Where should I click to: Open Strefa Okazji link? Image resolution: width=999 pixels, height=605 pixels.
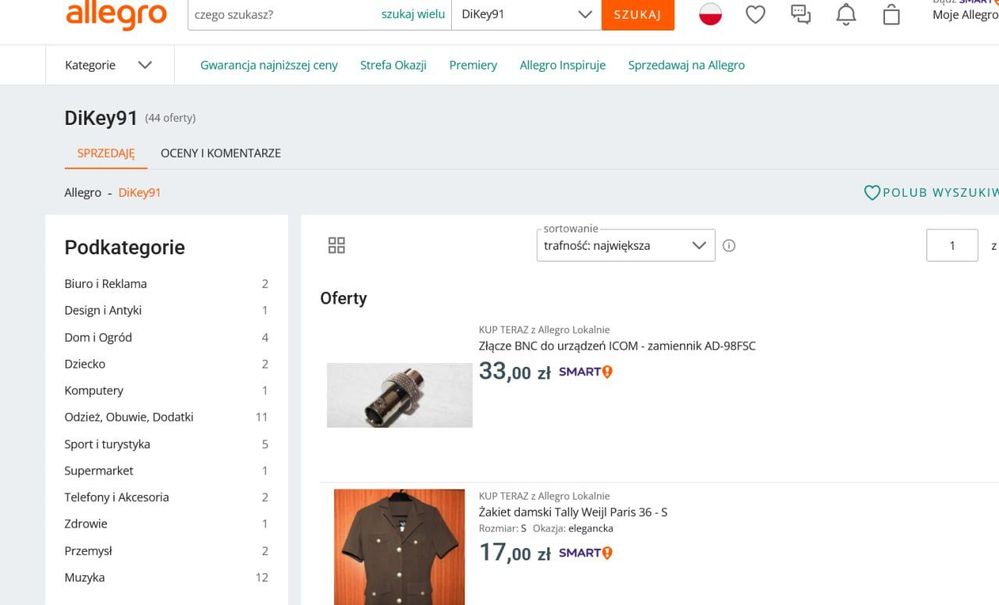point(393,65)
